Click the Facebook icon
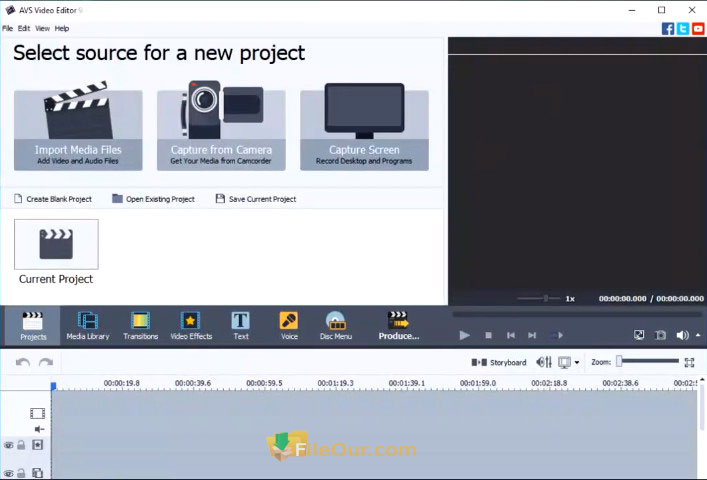Image resolution: width=707 pixels, height=480 pixels. (x=668, y=29)
